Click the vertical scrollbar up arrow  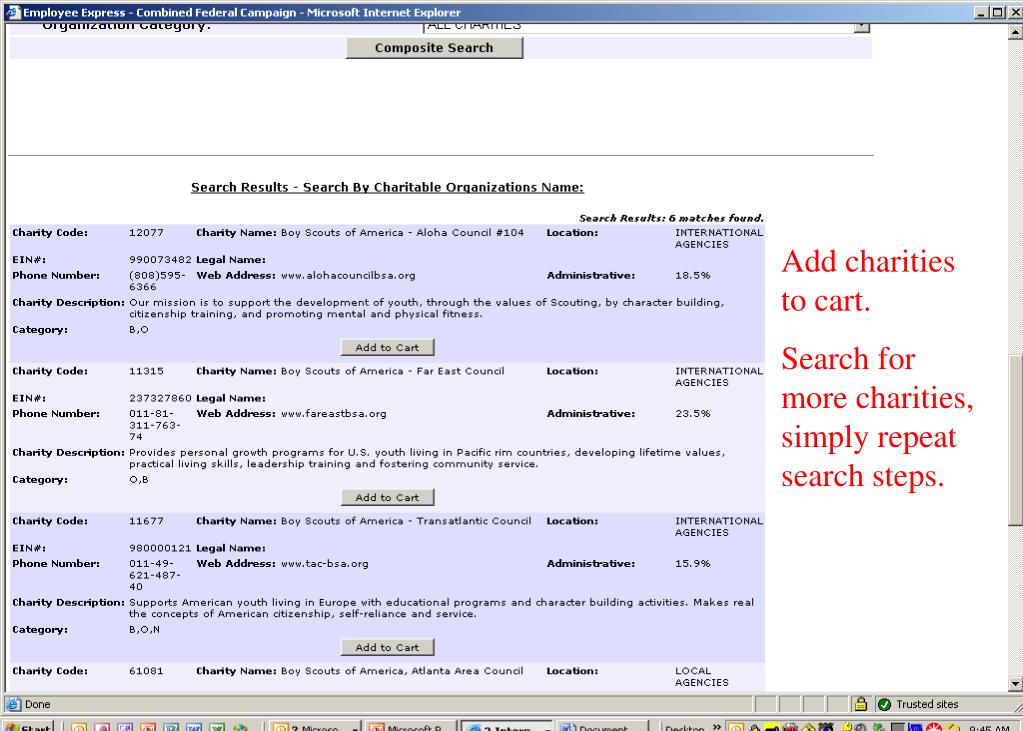[x=1015, y=31]
